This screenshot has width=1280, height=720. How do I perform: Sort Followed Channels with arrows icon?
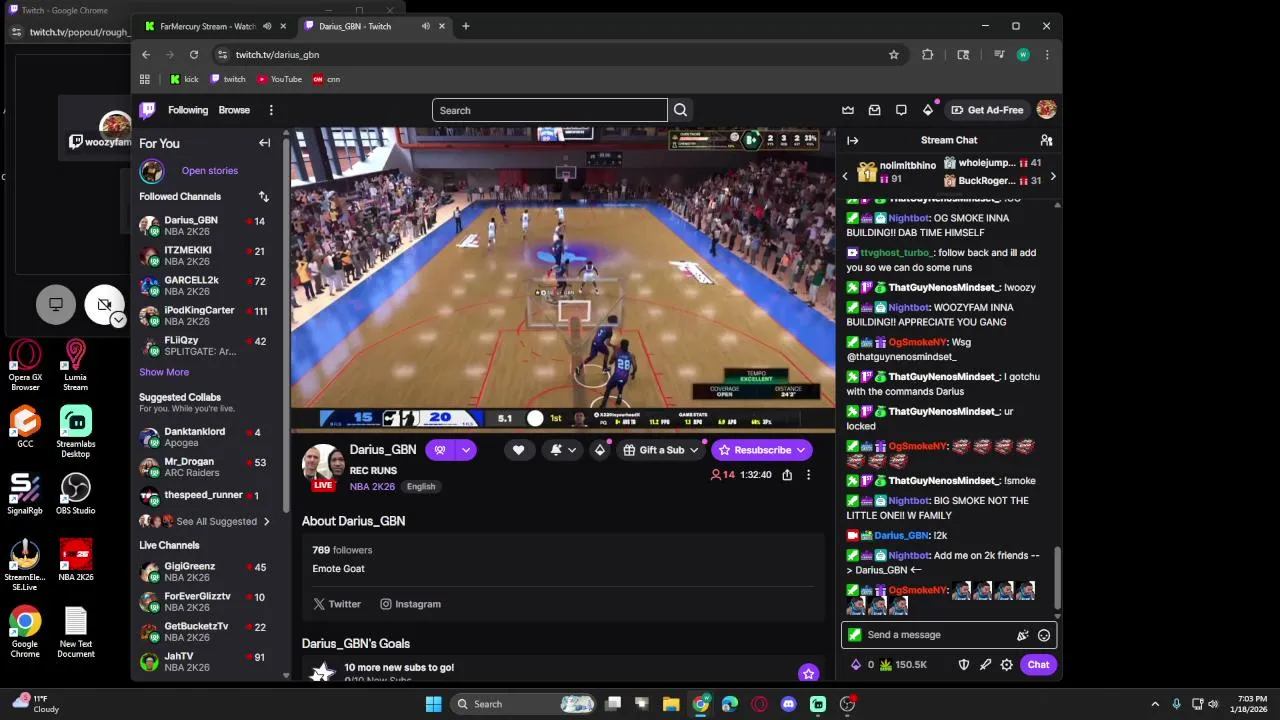coord(263,197)
